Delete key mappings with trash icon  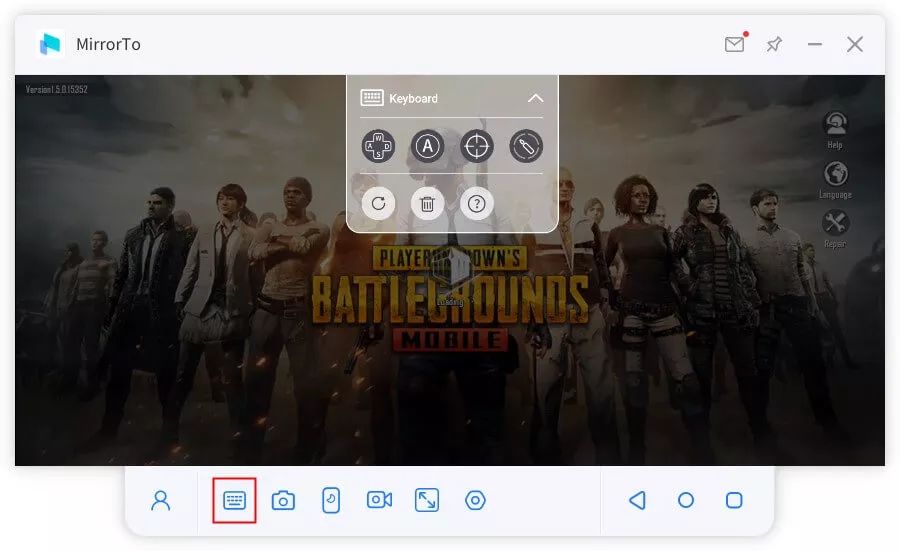tap(428, 203)
